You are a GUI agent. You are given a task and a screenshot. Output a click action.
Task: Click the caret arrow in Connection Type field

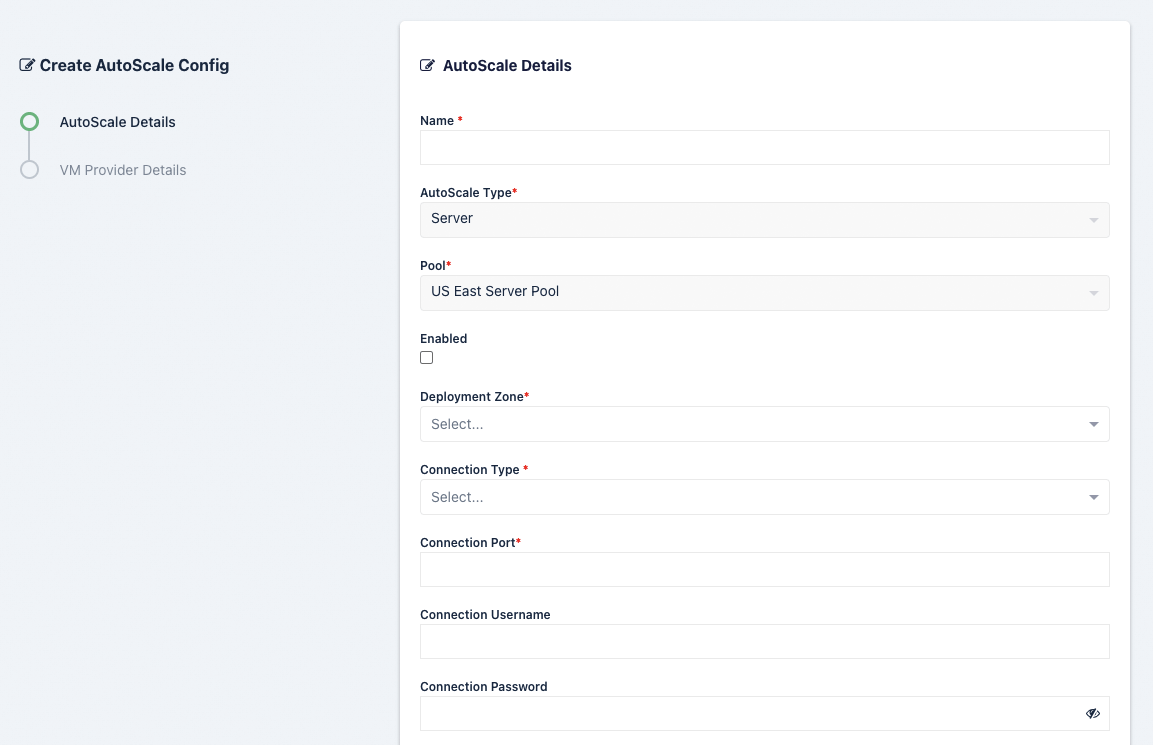point(1093,497)
